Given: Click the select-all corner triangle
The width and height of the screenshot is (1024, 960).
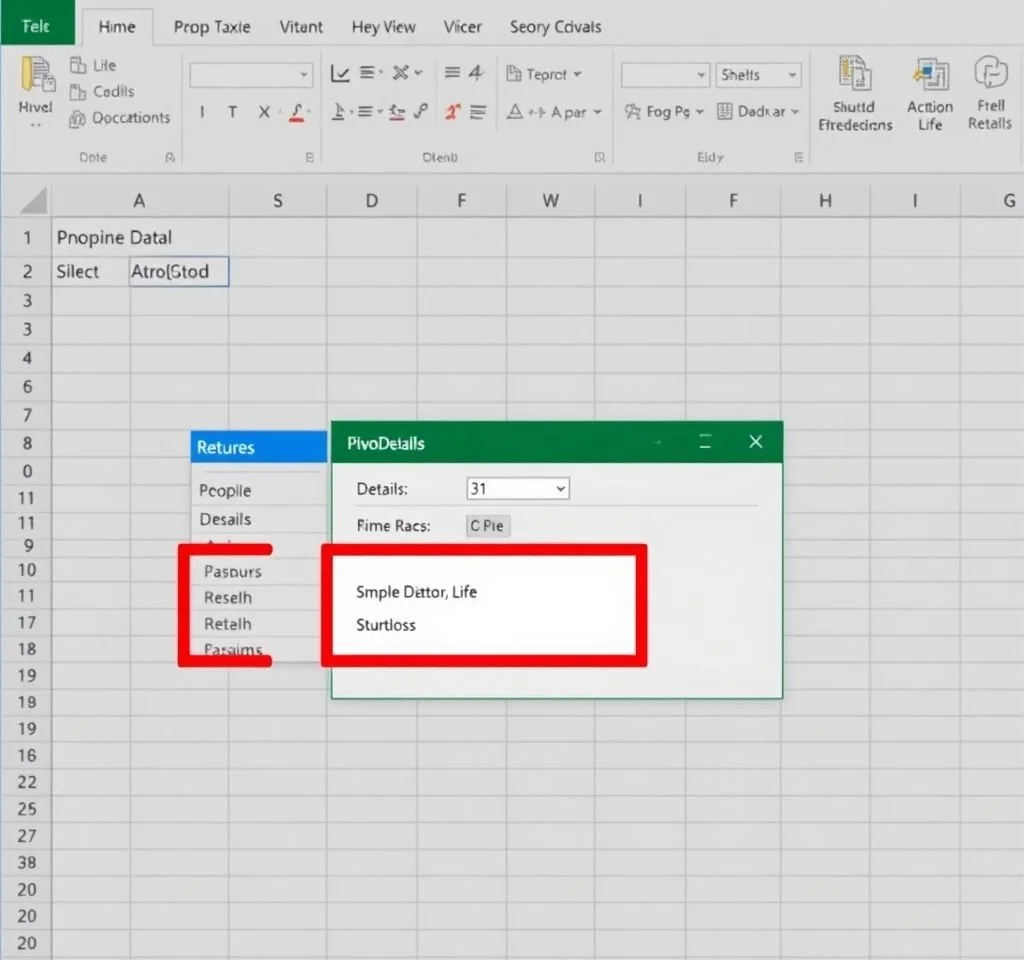Looking at the screenshot, I should (35, 201).
